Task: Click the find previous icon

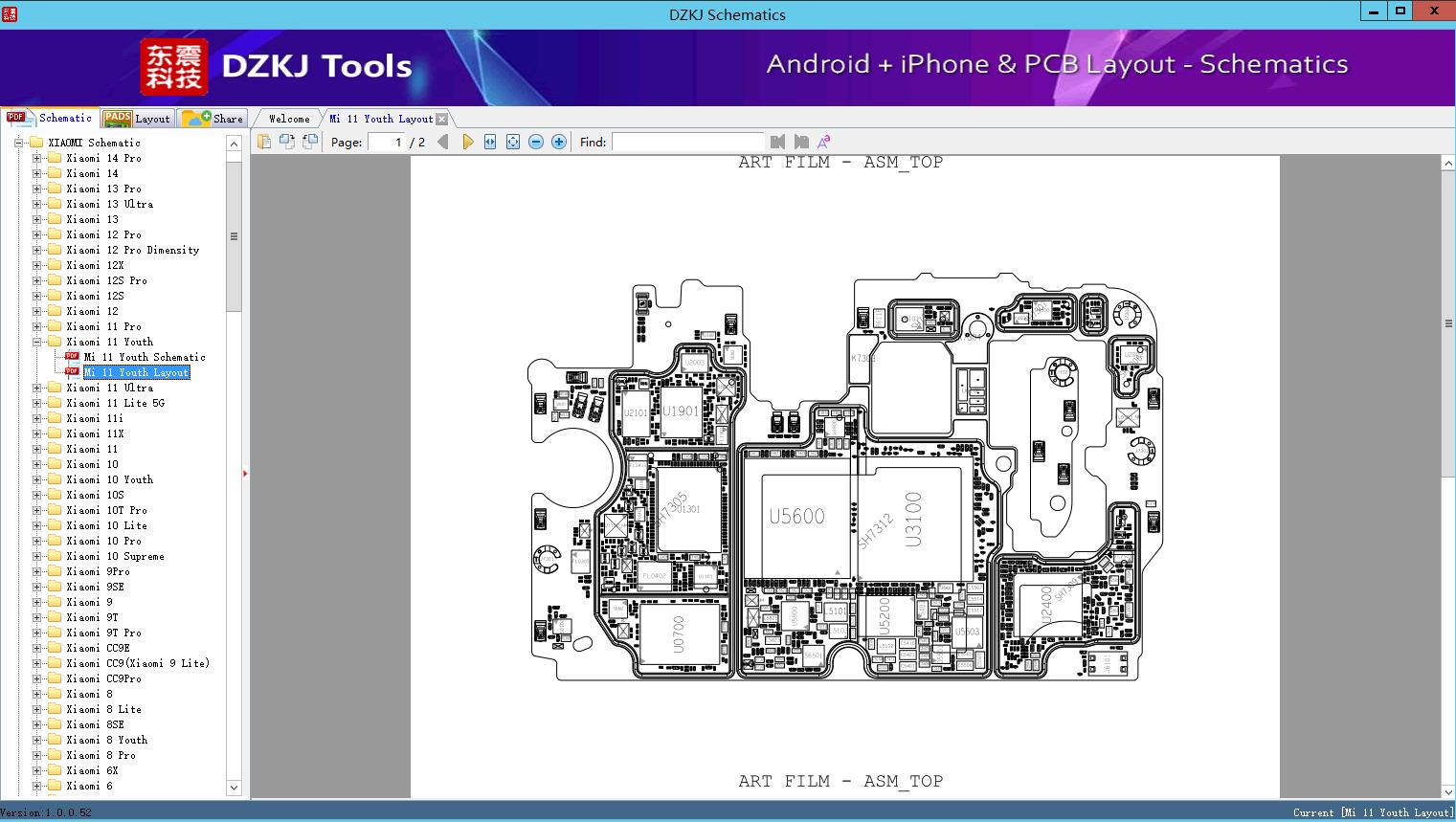Action: 777,142
